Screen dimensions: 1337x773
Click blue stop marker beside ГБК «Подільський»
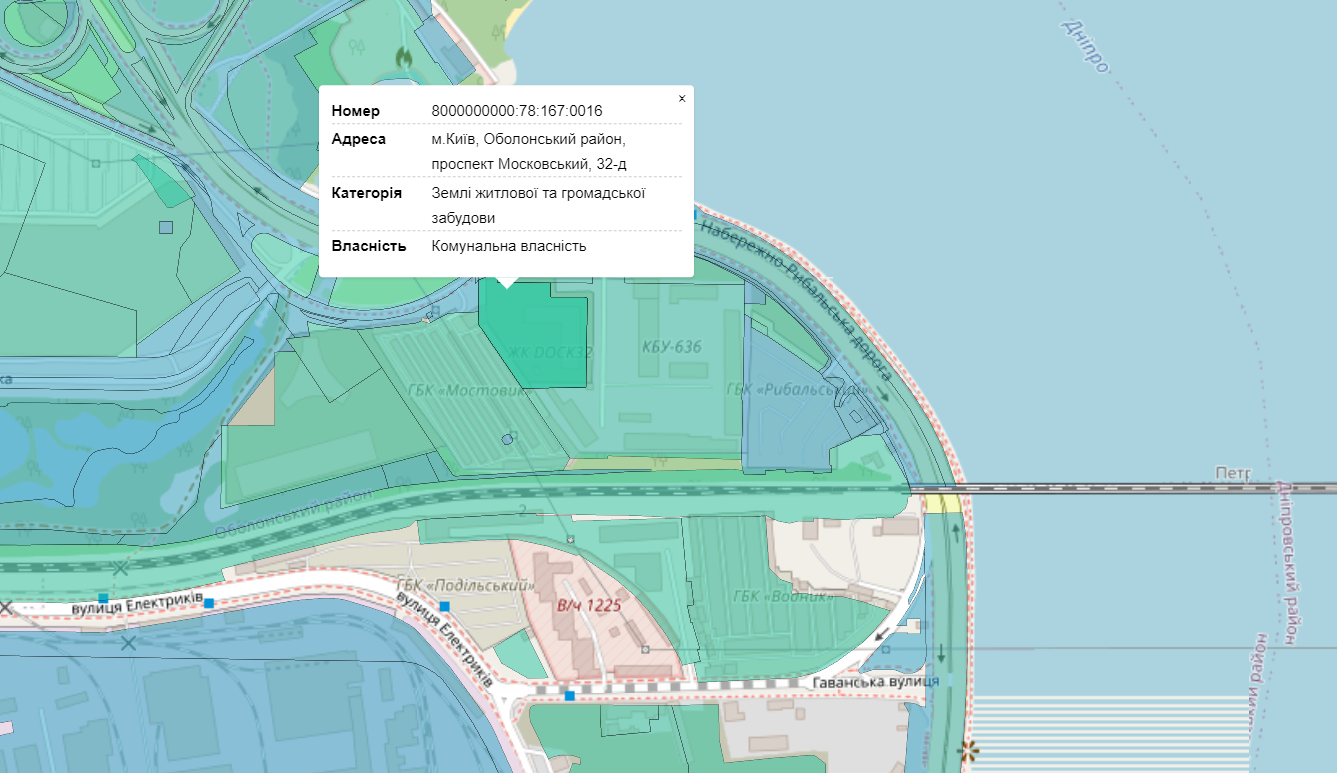[445, 607]
